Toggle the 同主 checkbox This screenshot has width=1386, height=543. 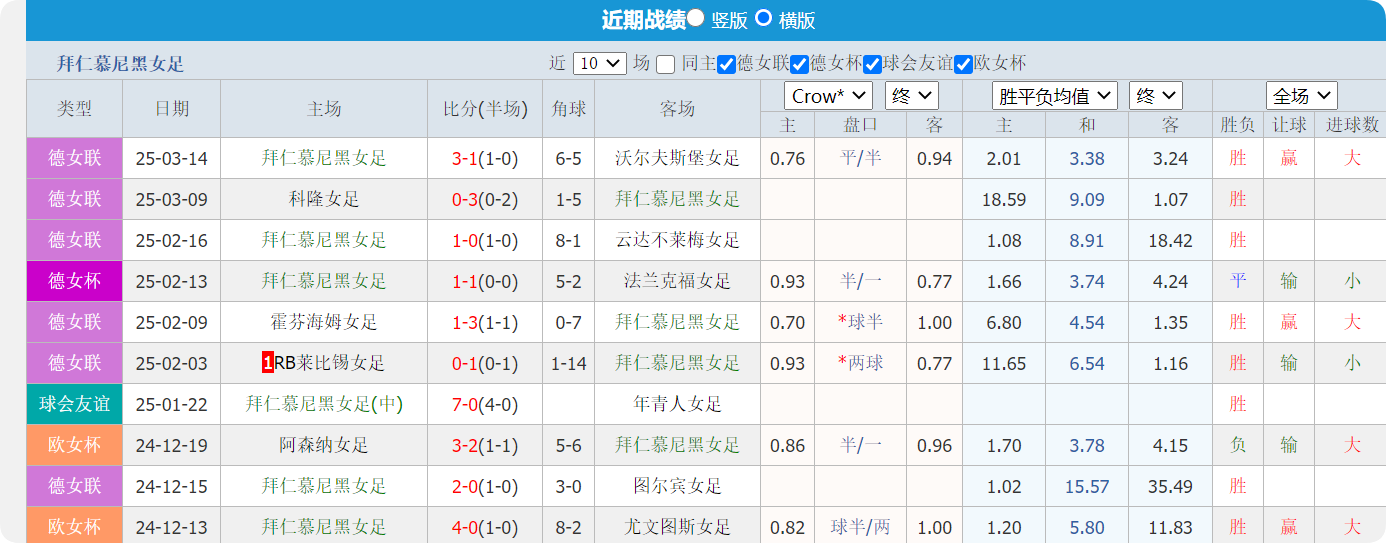click(666, 64)
